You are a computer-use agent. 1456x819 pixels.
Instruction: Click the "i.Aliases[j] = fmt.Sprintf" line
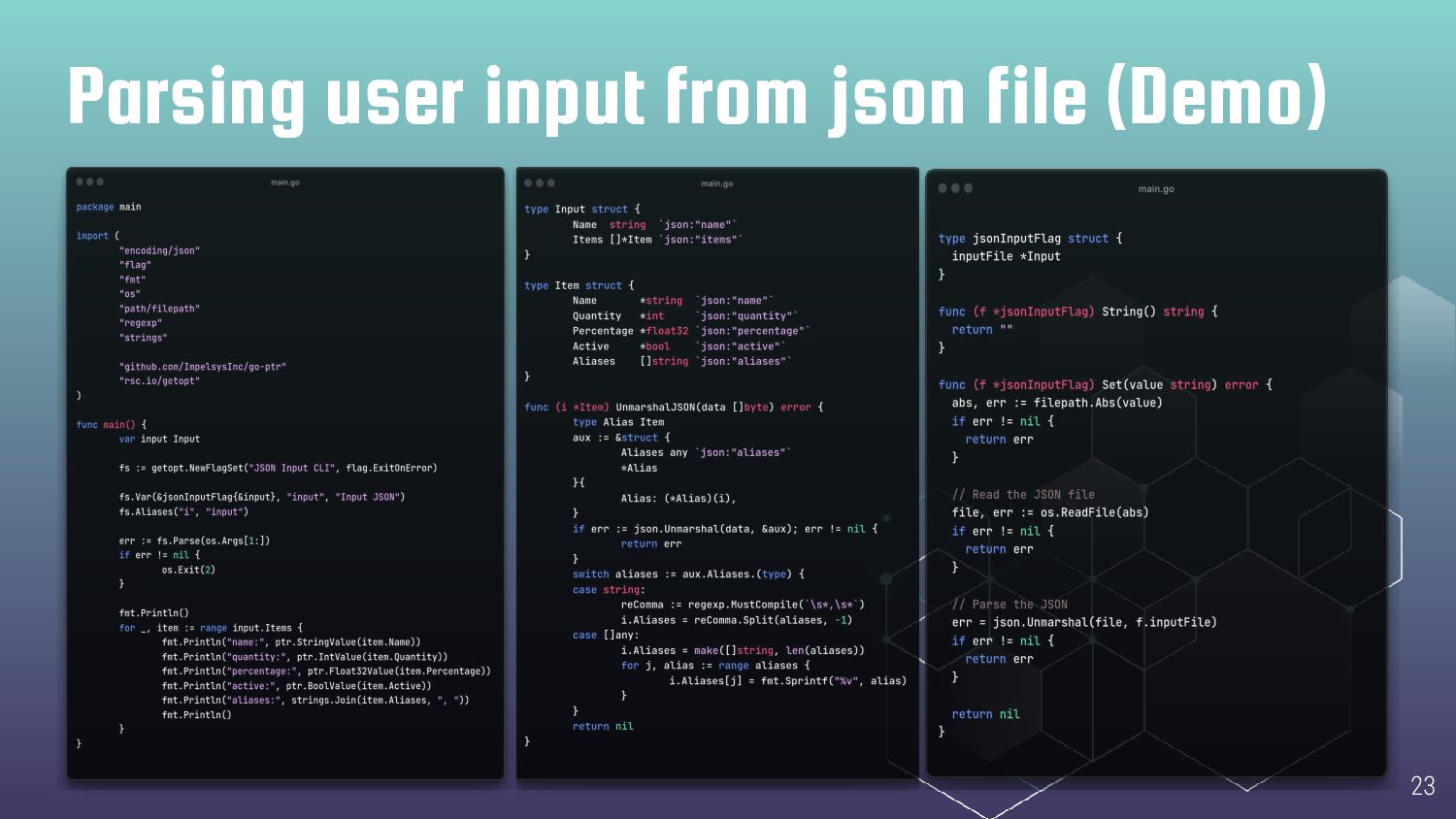pyautogui.click(x=788, y=681)
